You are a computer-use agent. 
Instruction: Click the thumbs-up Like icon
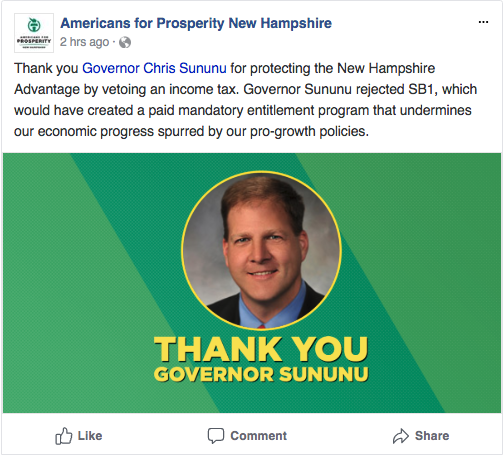63,436
